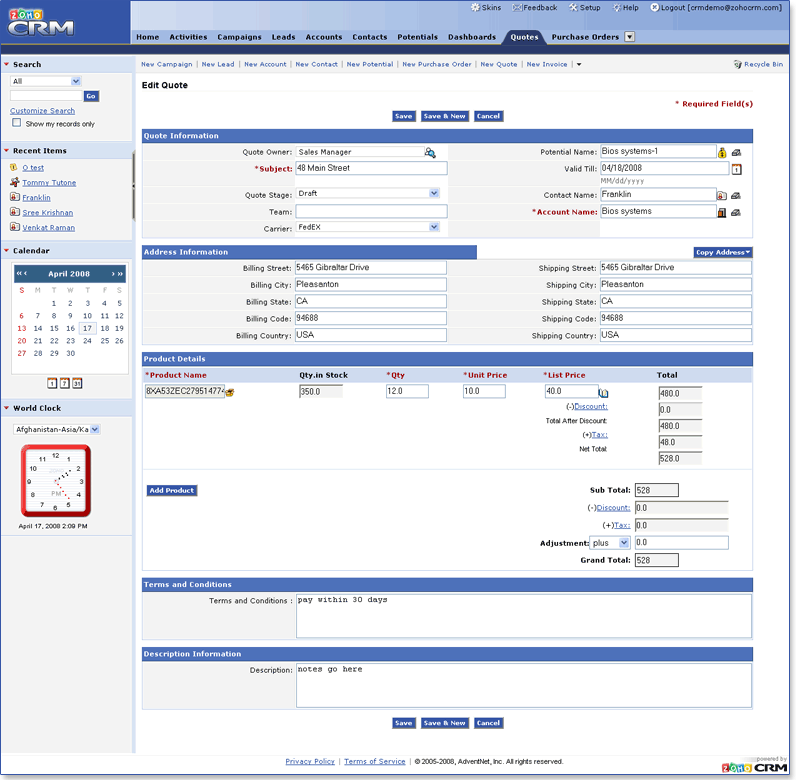Open the Customize Search link
Image resolution: width=796 pixels, height=780 pixels.
tap(42, 111)
